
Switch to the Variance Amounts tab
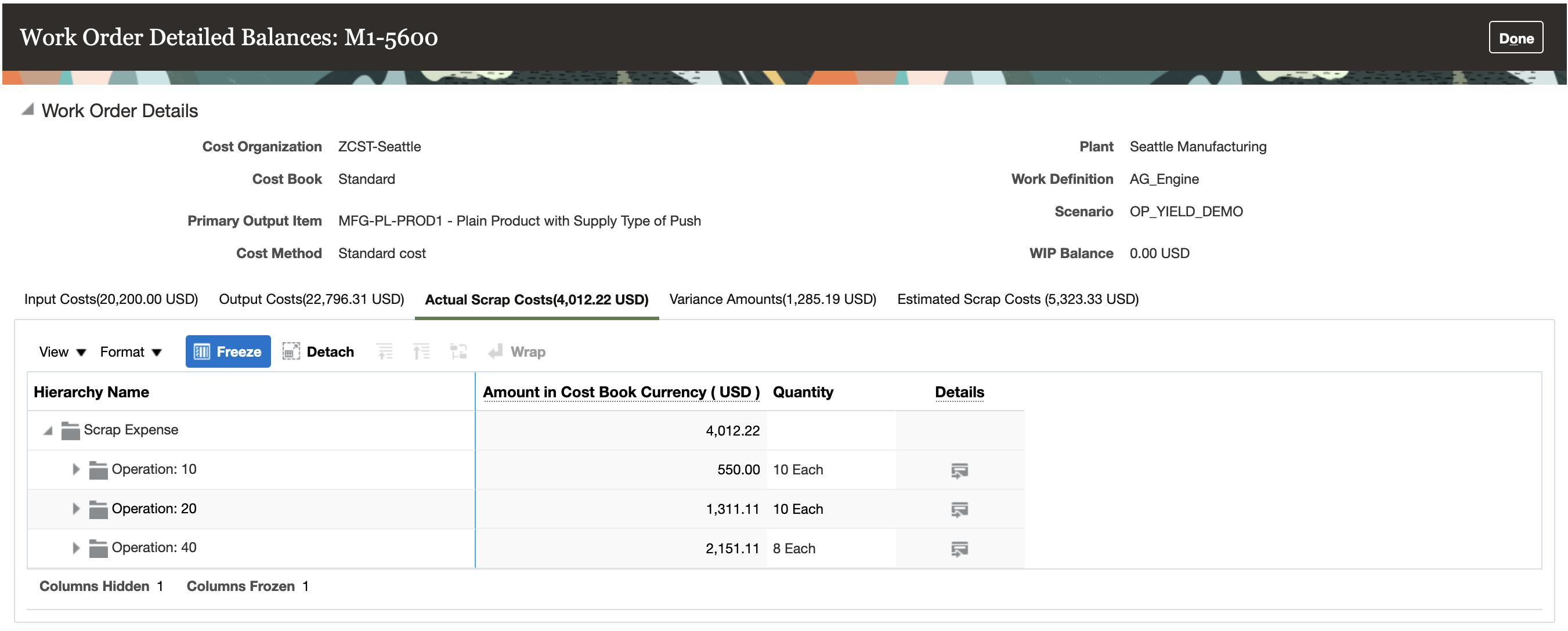(772, 299)
